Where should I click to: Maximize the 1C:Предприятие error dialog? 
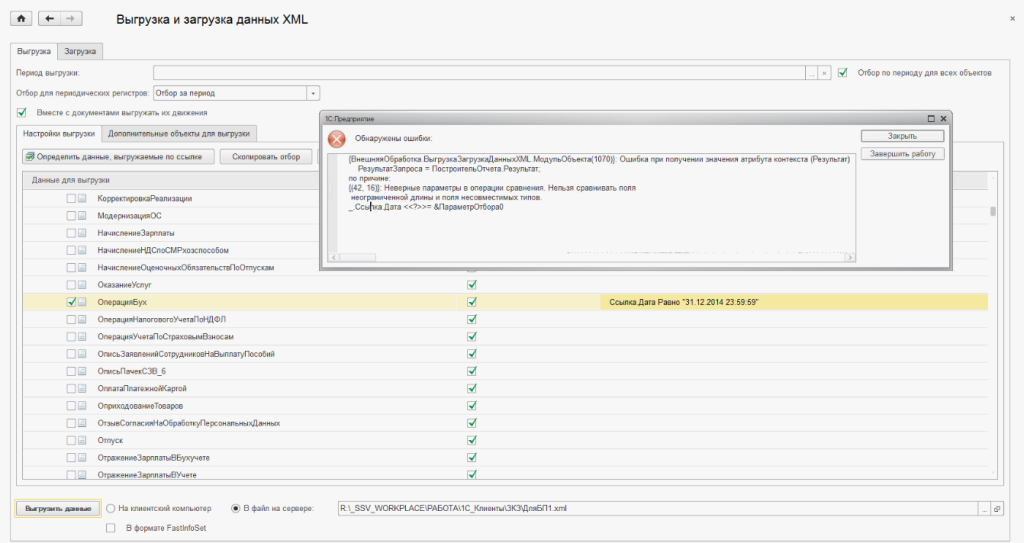930,118
